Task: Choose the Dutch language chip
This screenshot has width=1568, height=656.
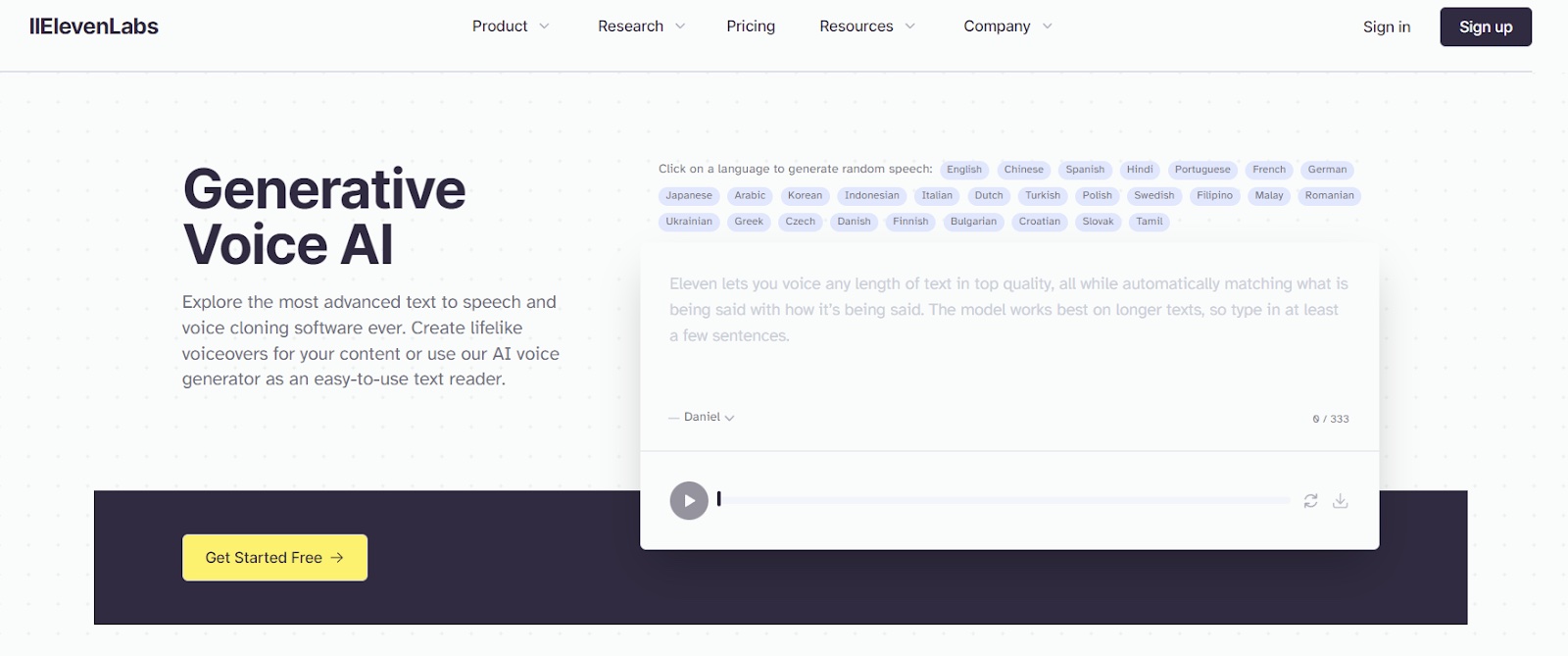Action: pyautogui.click(x=989, y=195)
